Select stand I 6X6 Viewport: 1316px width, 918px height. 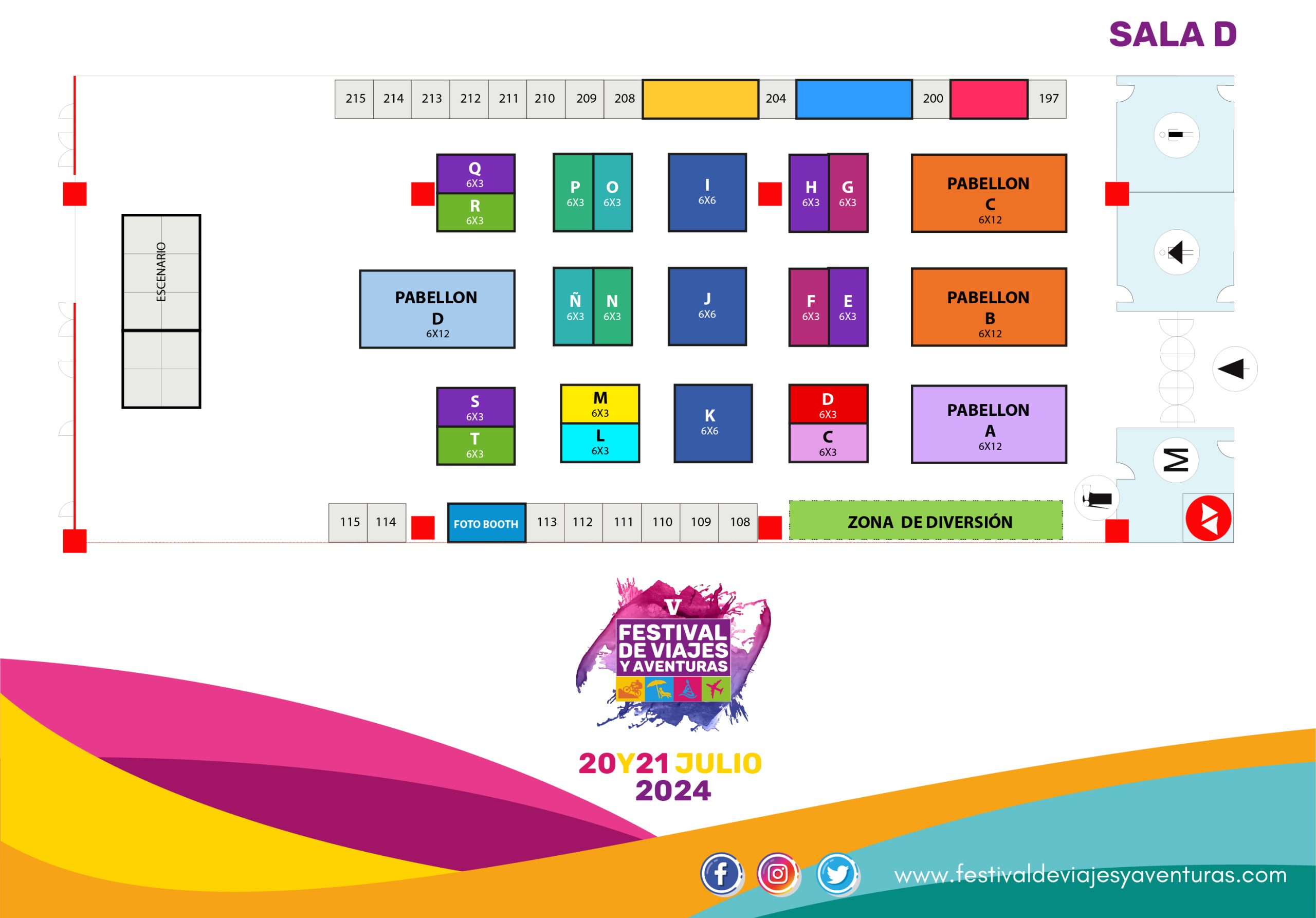707,193
